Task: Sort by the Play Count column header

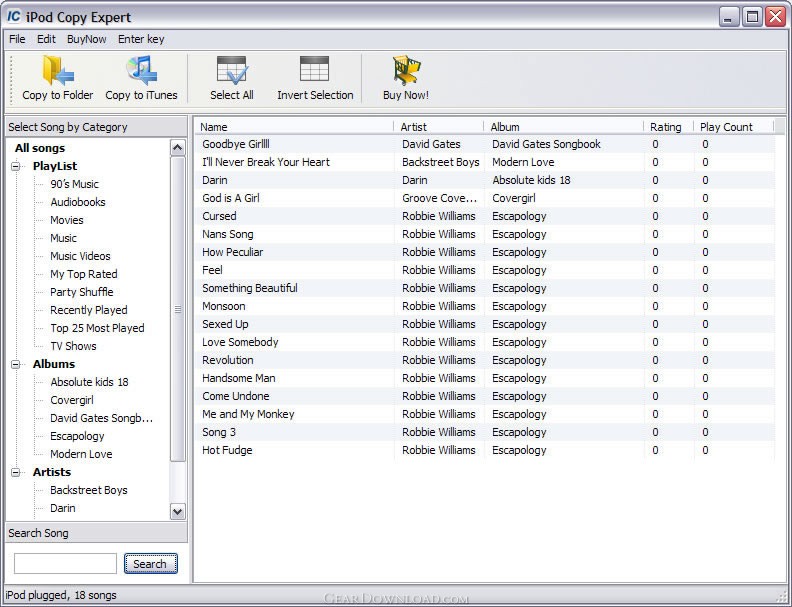Action: (733, 127)
